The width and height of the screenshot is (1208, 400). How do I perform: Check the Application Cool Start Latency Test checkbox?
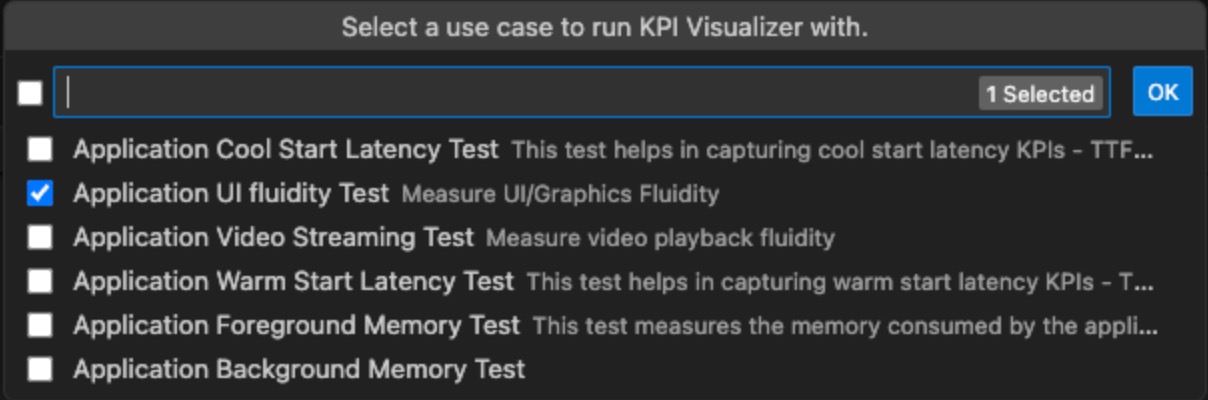tap(40, 150)
